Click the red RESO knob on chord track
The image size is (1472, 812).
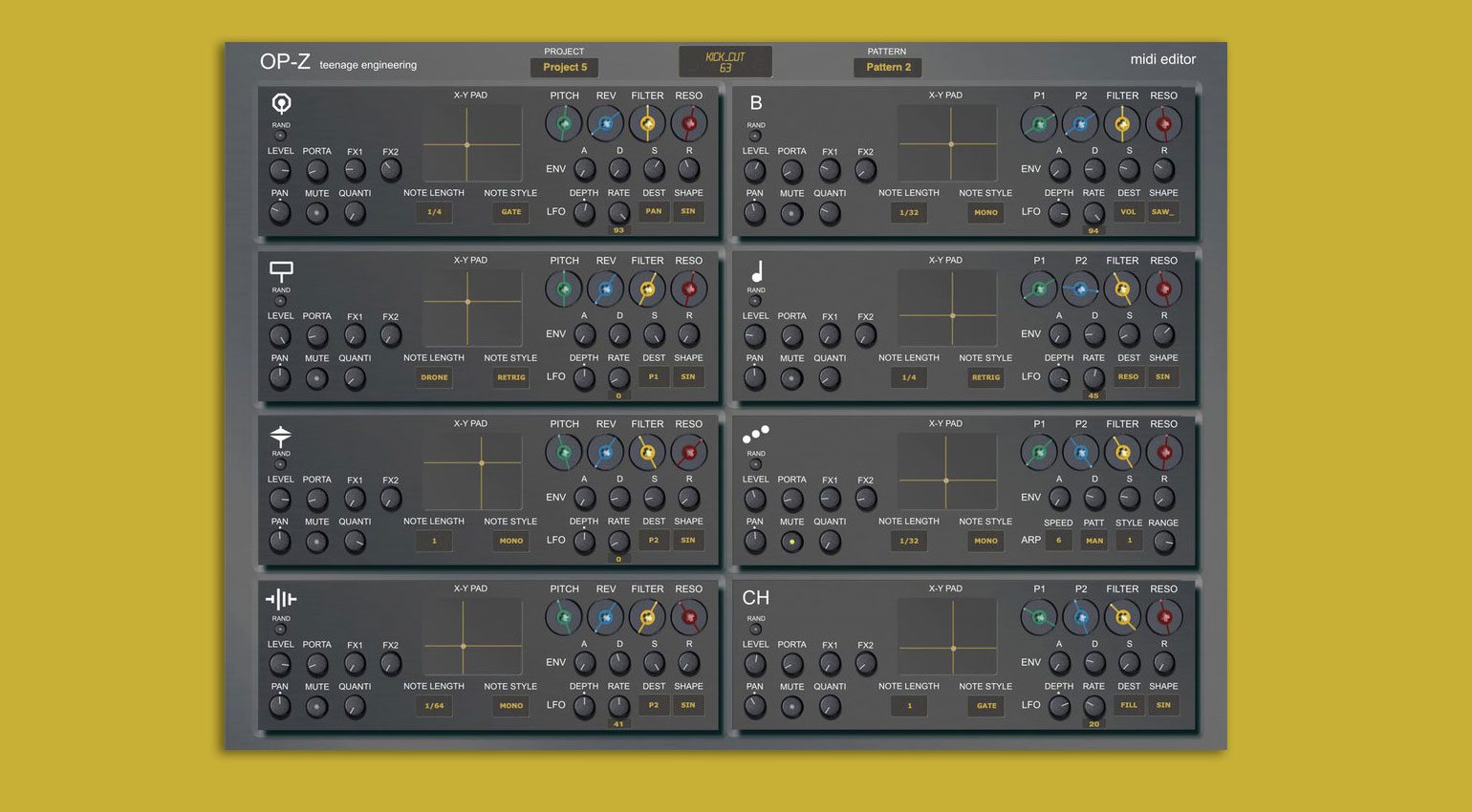click(x=1163, y=617)
